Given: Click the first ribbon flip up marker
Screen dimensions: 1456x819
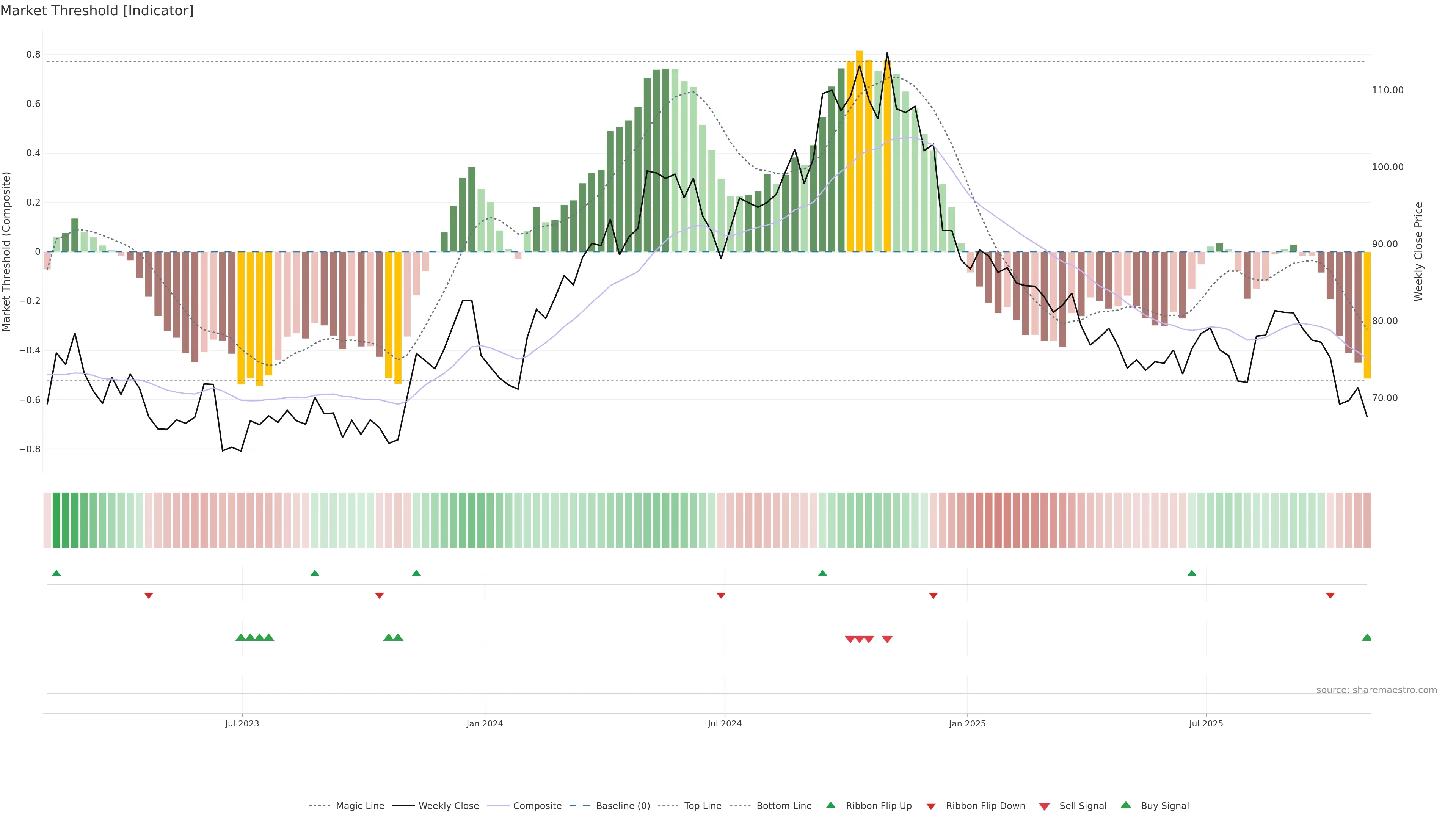Looking at the screenshot, I should [56, 573].
